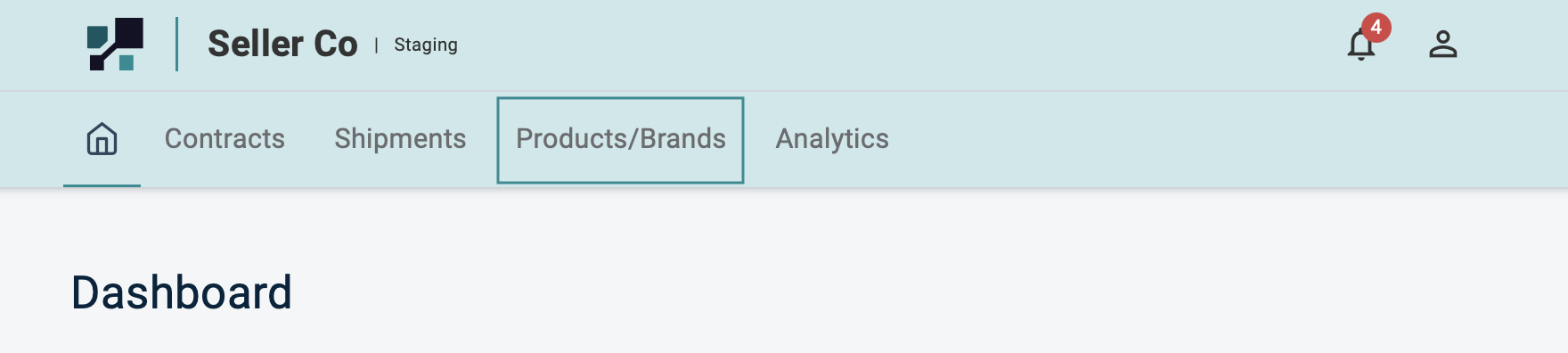
Task: Switch to the Shipments tab
Action: (x=400, y=139)
